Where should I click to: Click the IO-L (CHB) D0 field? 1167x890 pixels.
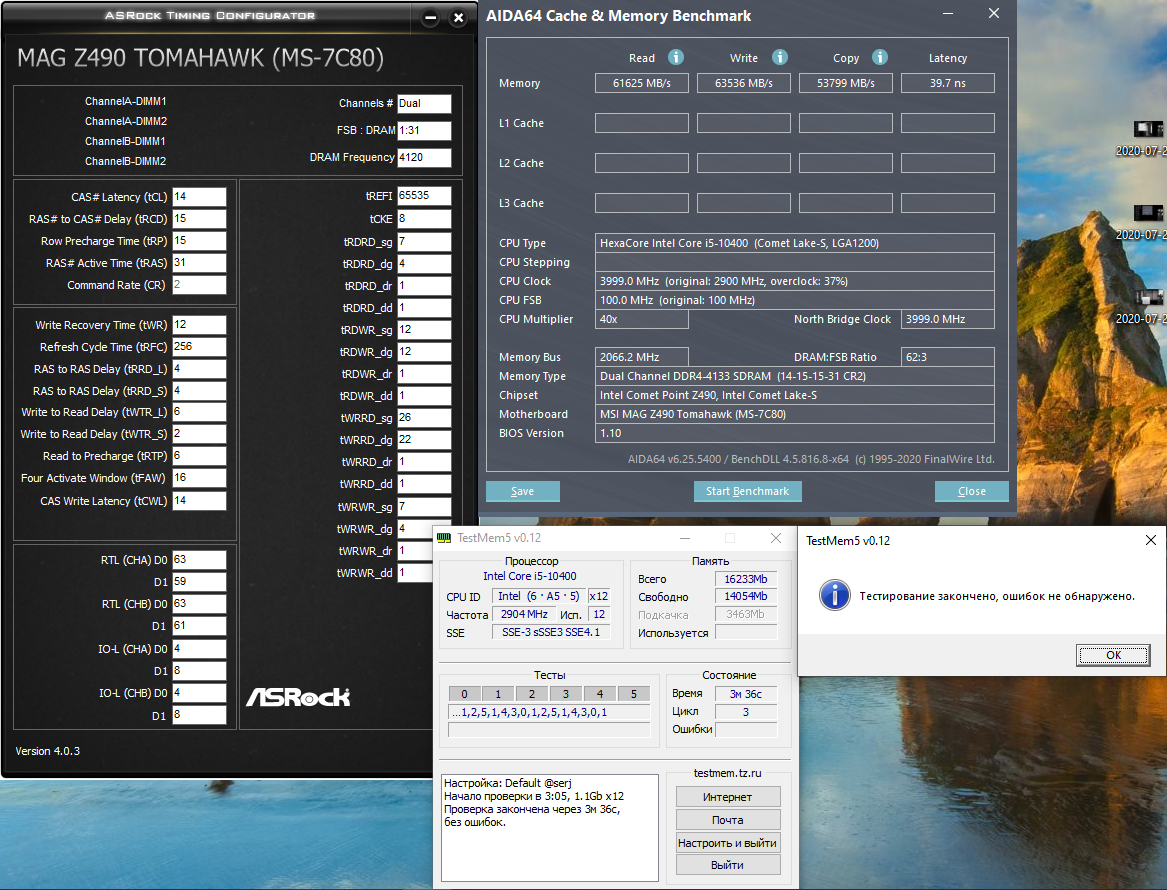[x=199, y=693]
